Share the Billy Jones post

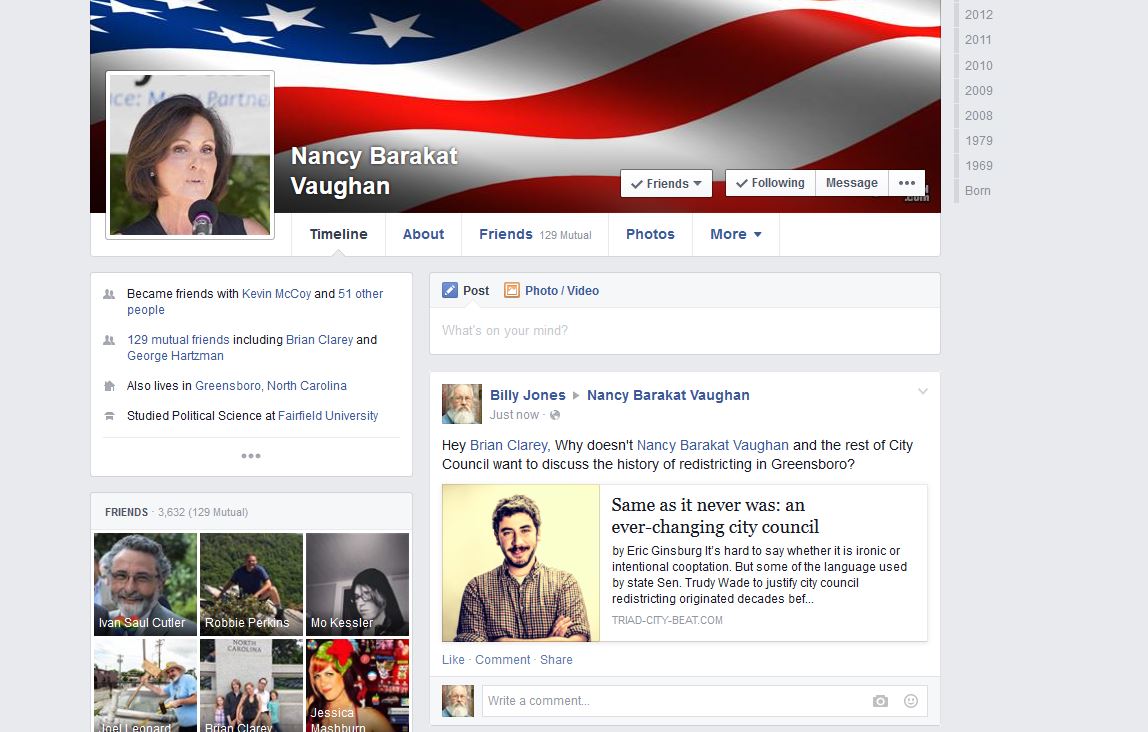tap(556, 660)
